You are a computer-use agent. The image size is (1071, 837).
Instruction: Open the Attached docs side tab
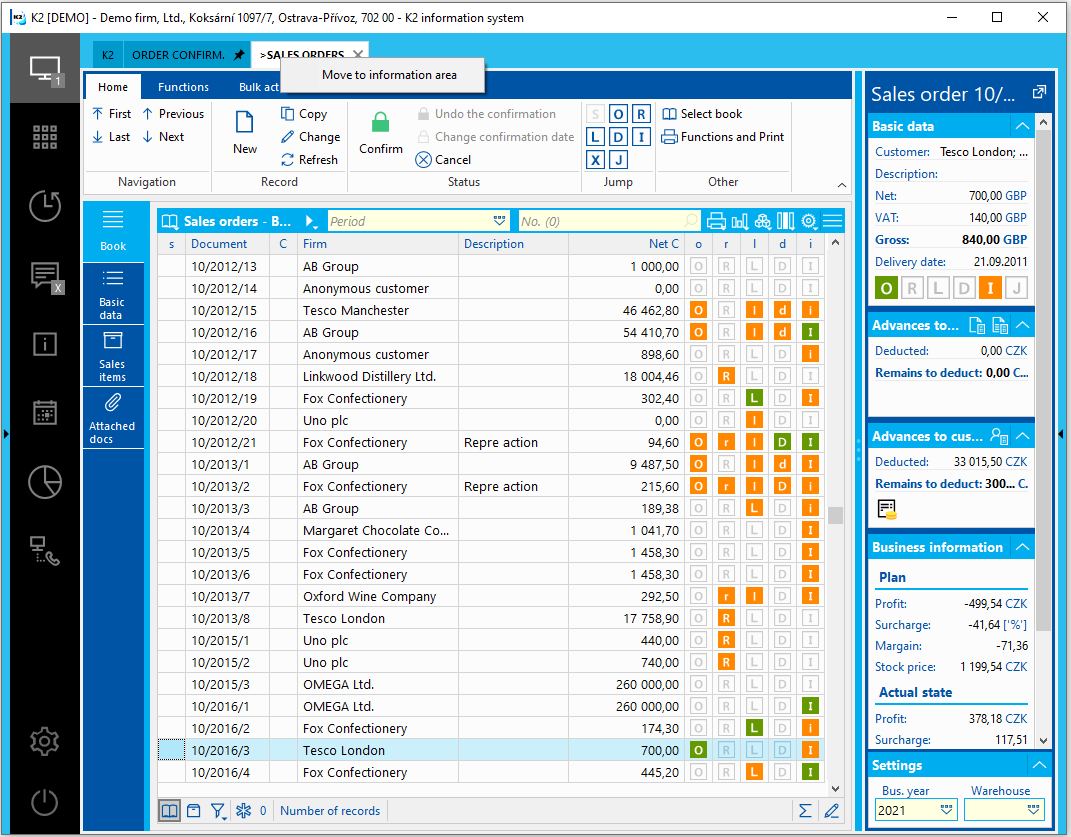(x=113, y=417)
